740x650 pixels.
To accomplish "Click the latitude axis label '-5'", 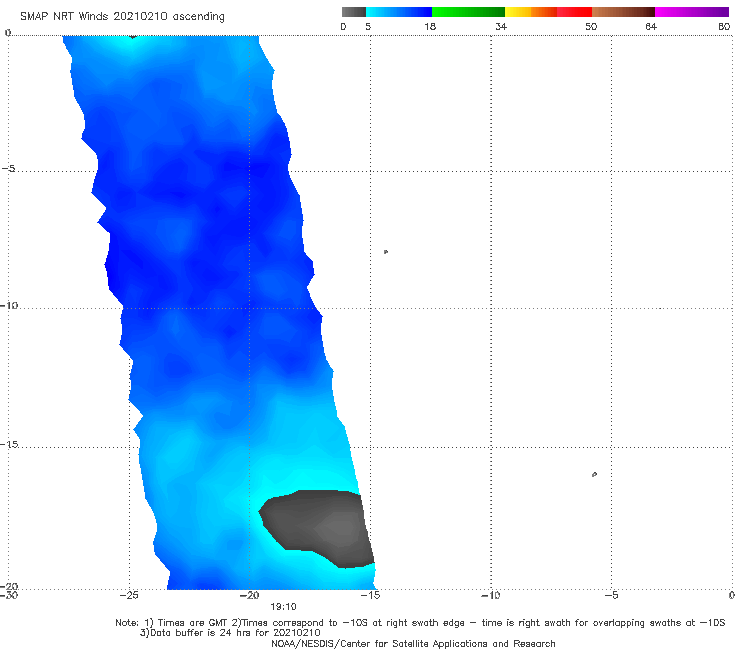I will [x=8, y=169].
